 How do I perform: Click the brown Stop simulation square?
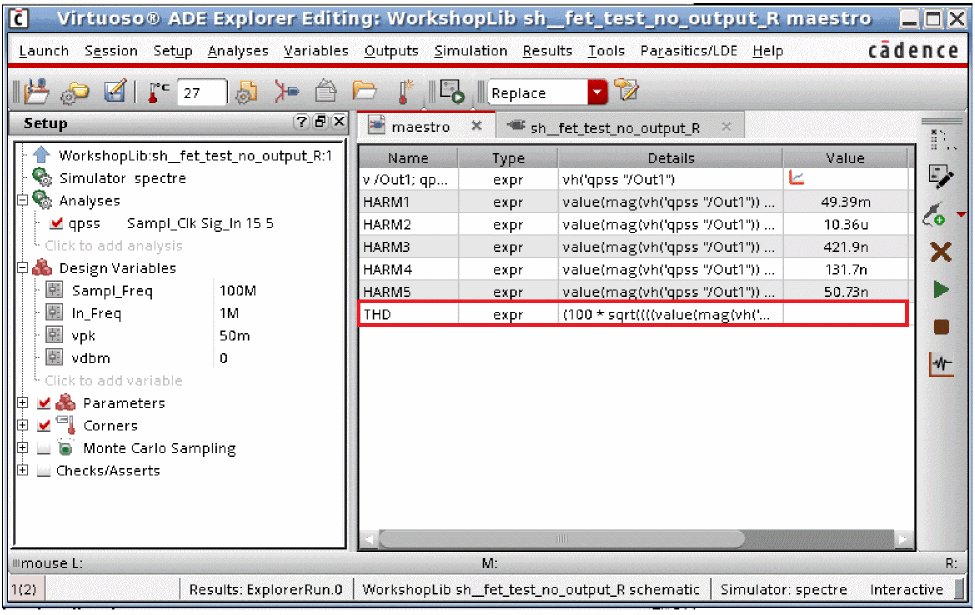941,327
